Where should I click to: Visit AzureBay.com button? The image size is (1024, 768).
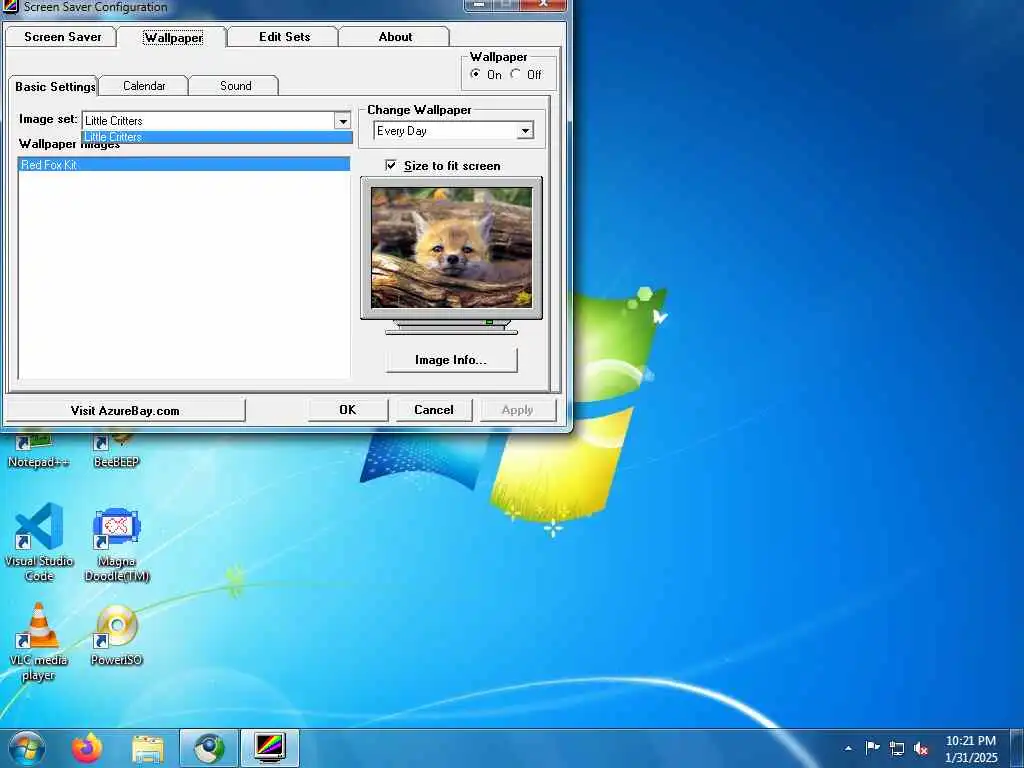click(125, 411)
